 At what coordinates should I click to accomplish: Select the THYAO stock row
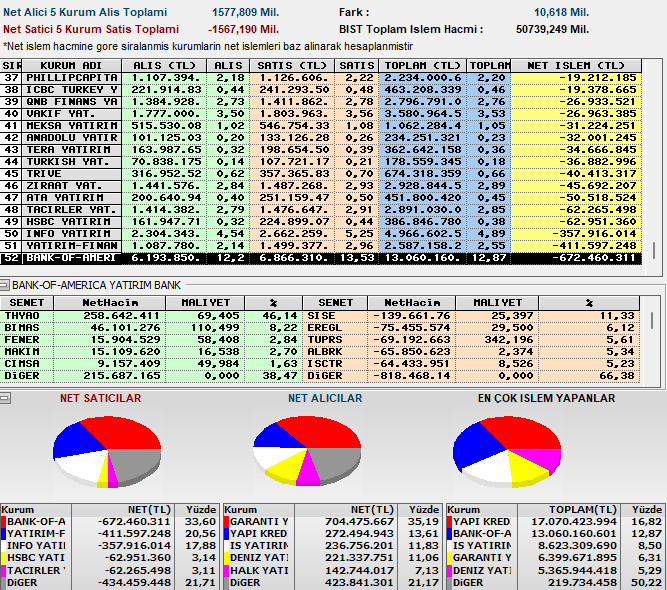coord(151,316)
